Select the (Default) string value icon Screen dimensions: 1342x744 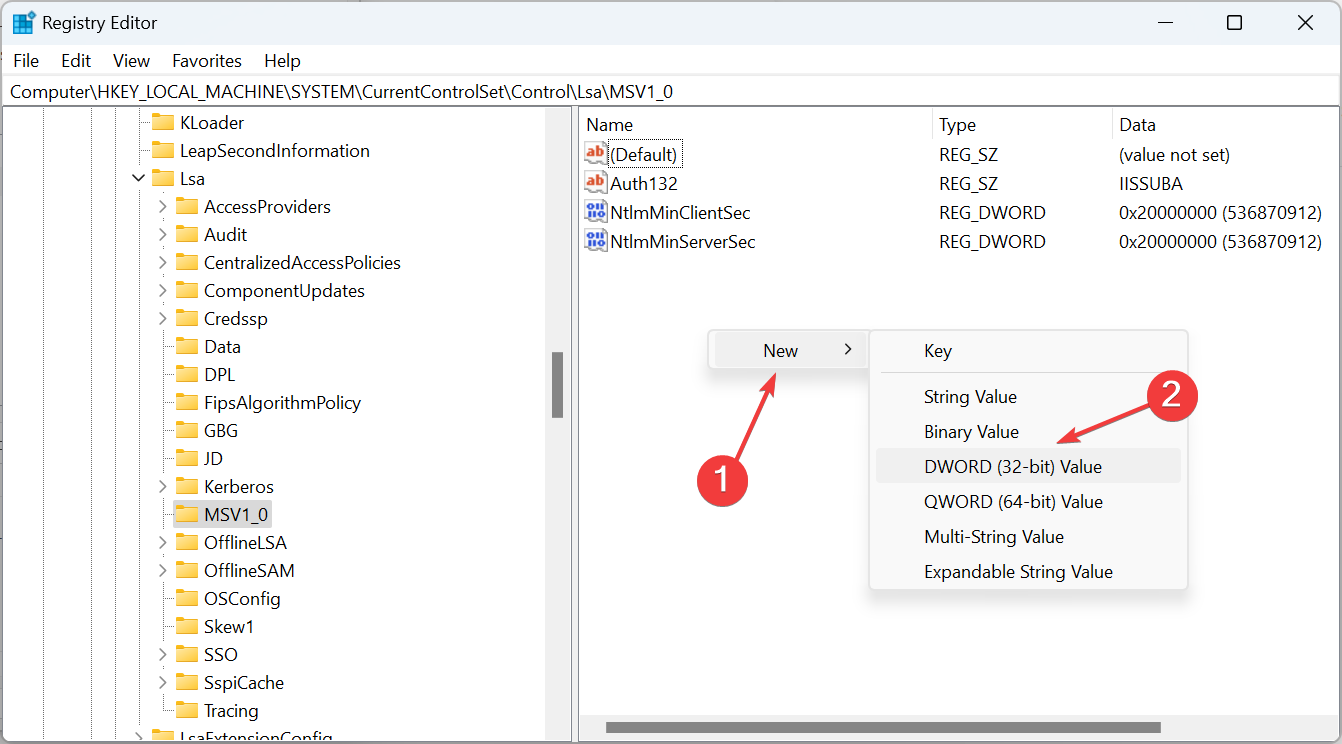596,154
